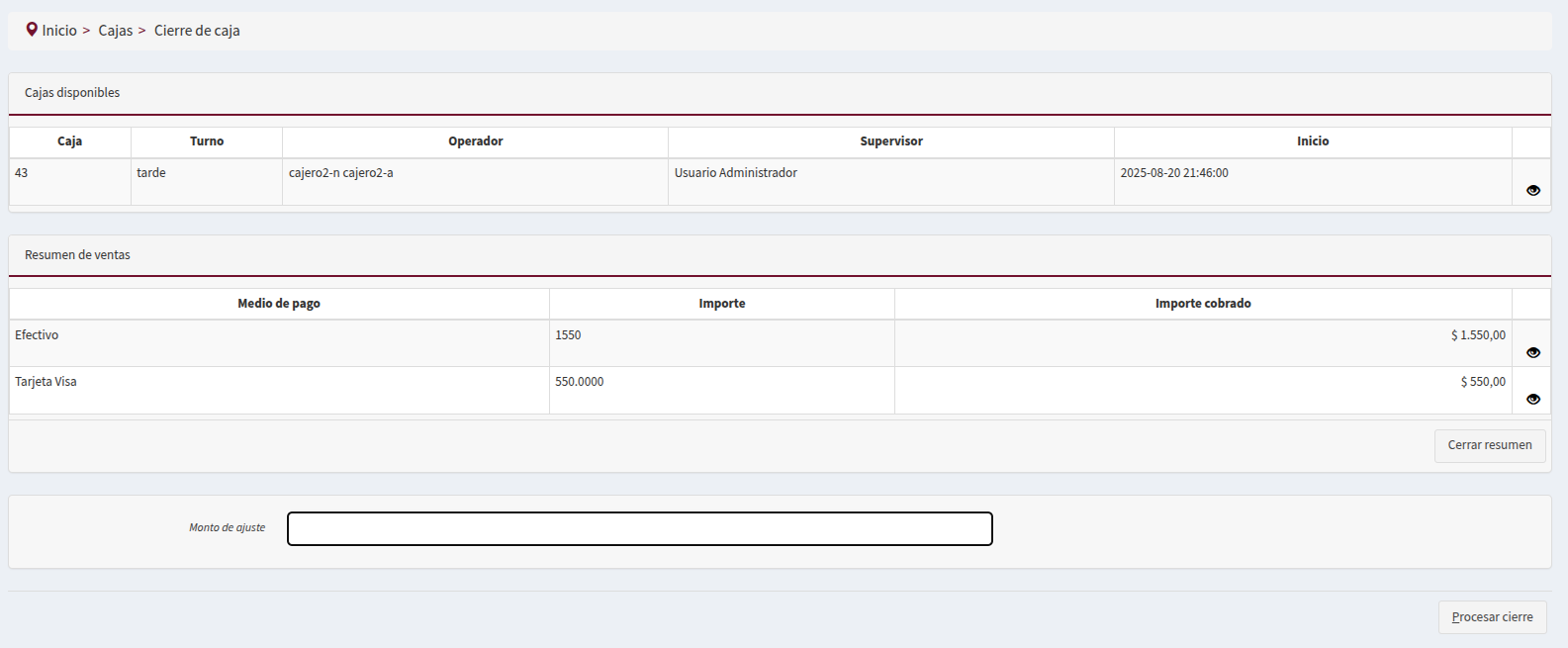The image size is (1568, 648).
Task: View details of caja 43 via eye icon
Action: point(1532,190)
